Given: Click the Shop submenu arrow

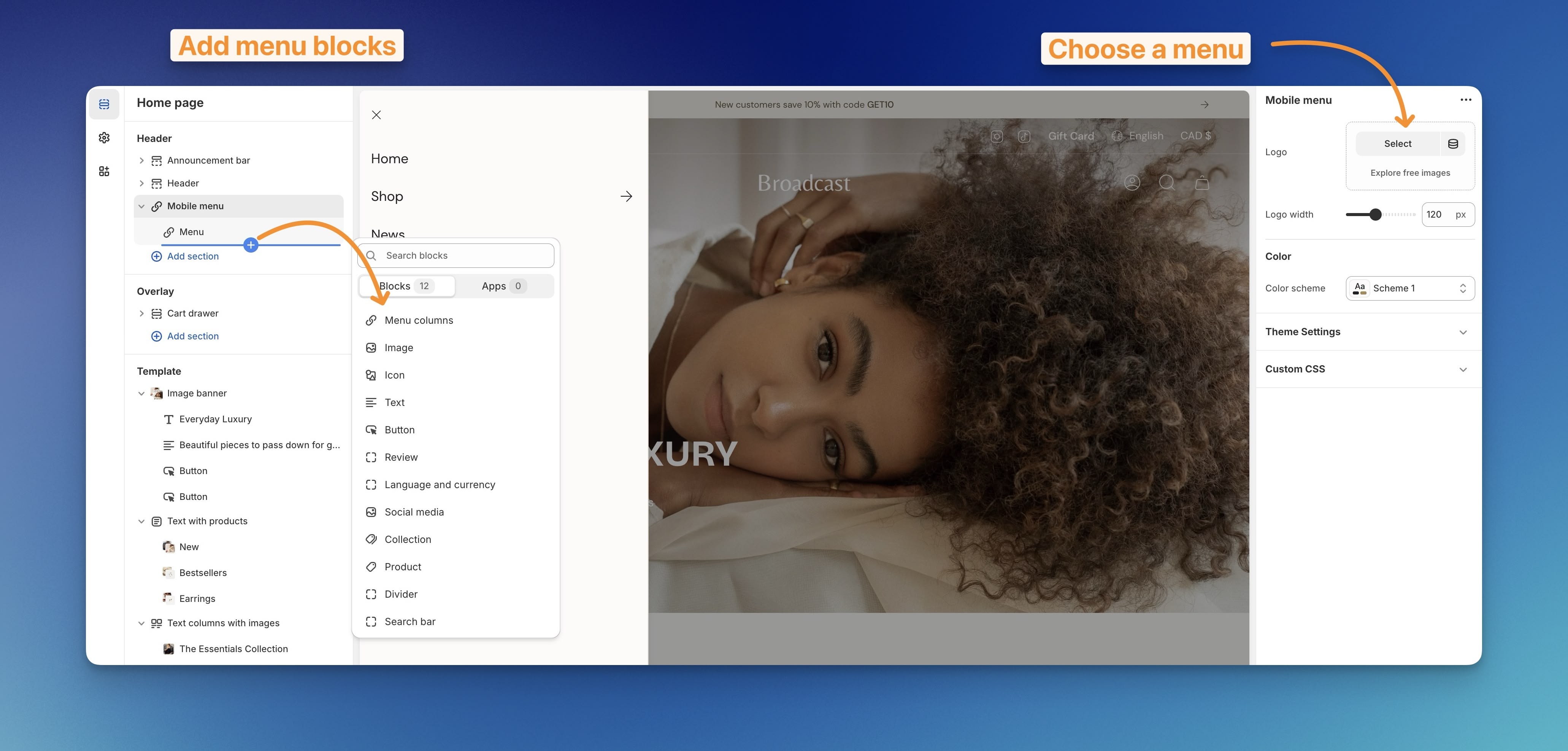Looking at the screenshot, I should tap(626, 196).
